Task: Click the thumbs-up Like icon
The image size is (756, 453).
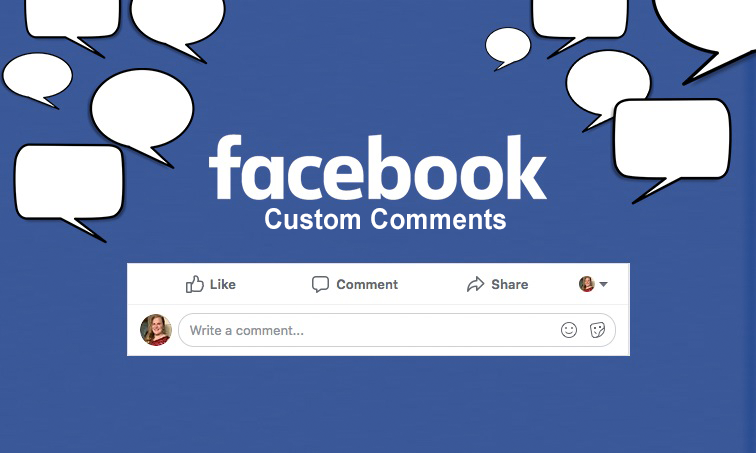Action: (195, 284)
